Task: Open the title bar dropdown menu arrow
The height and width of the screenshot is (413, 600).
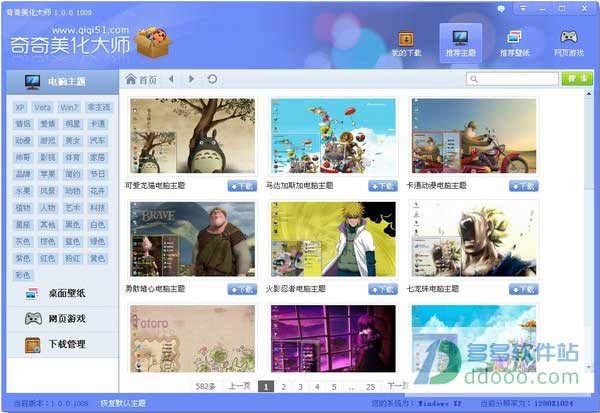Action: click(523, 8)
